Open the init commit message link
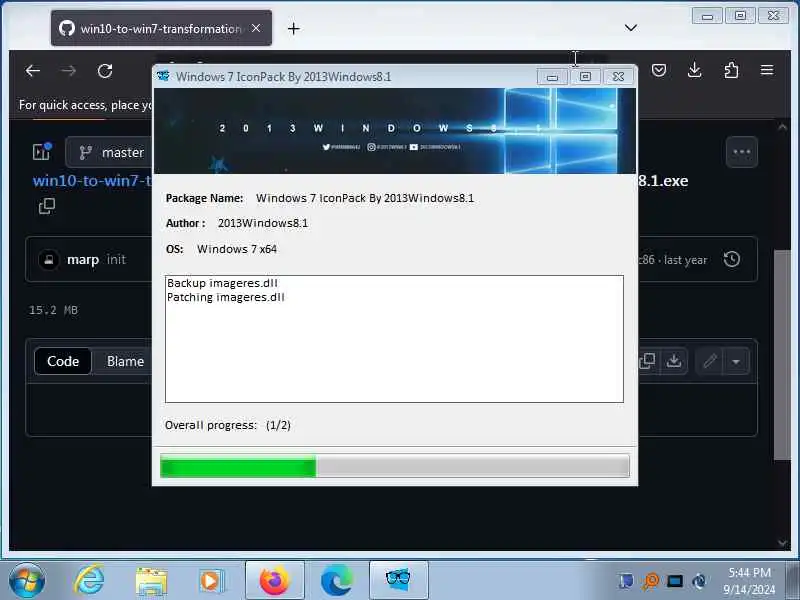Image resolution: width=800 pixels, height=600 pixels. pos(116,260)
